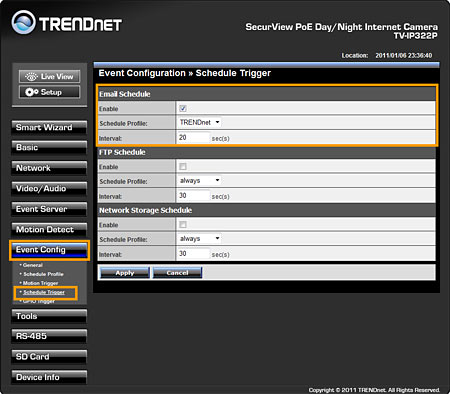Open the Event Config menu
Screen dimensions: 450x394
(x=49, y=250)
